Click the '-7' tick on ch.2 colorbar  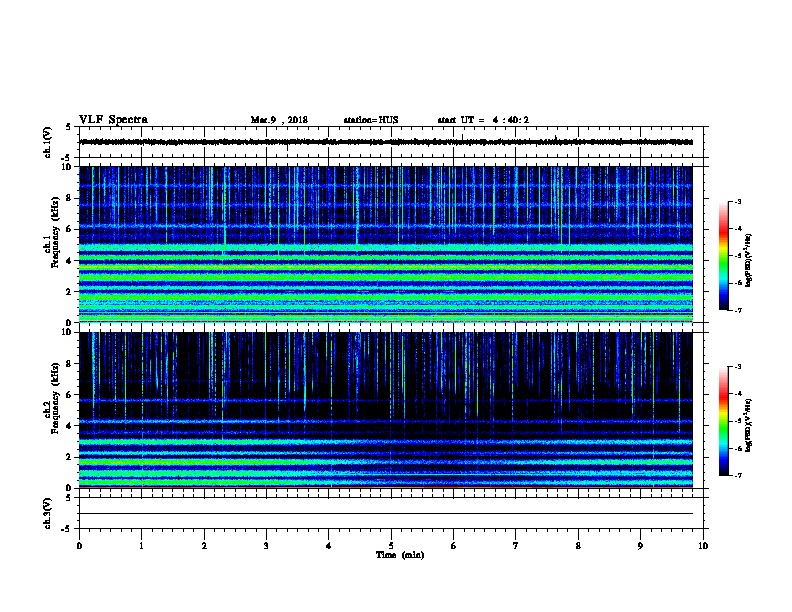tap(737, 475)
